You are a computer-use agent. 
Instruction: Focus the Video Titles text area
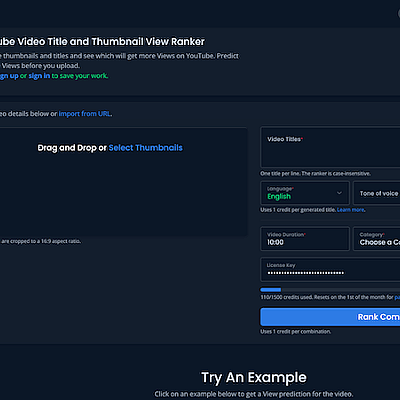click(x=330, y=147)
